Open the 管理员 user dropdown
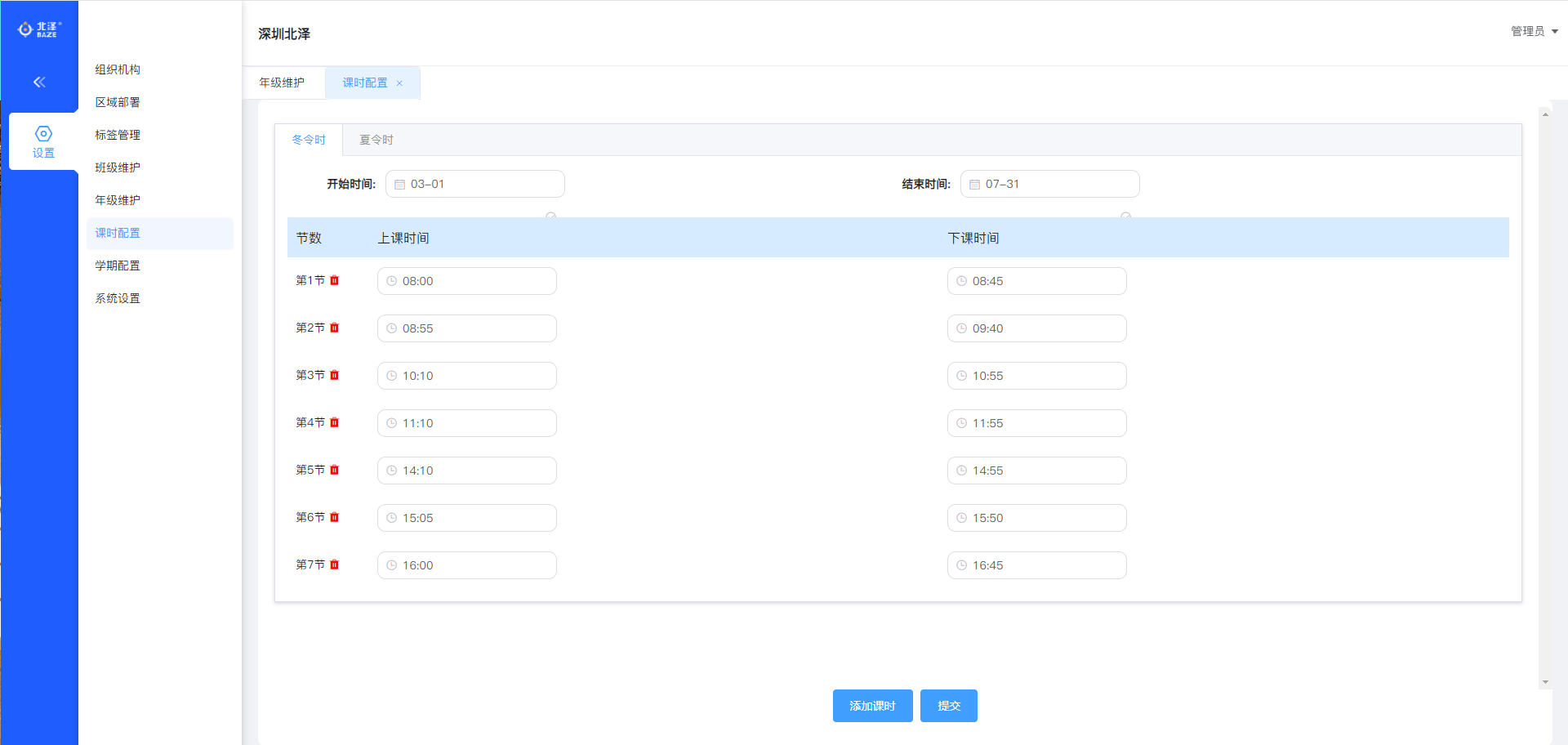 tap(1534, 31)
